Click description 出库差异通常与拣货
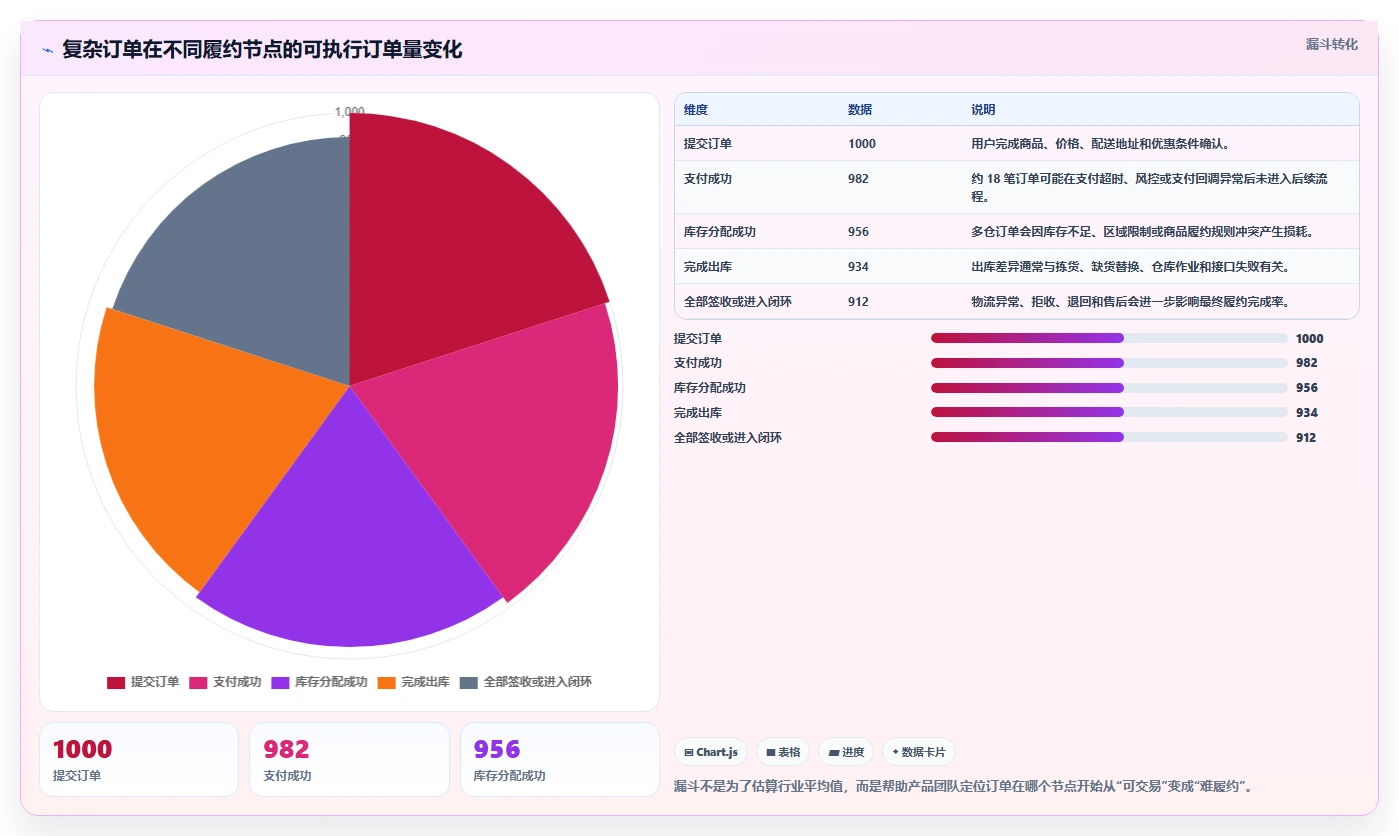The width and height of the screenshot is (1399, 836). point(1130,267)
